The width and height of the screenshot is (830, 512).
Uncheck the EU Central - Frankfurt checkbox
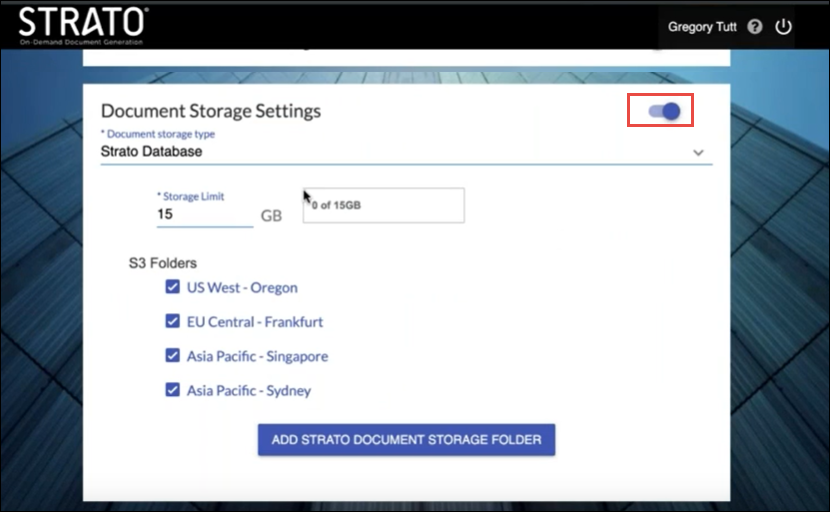pos(173,322)
